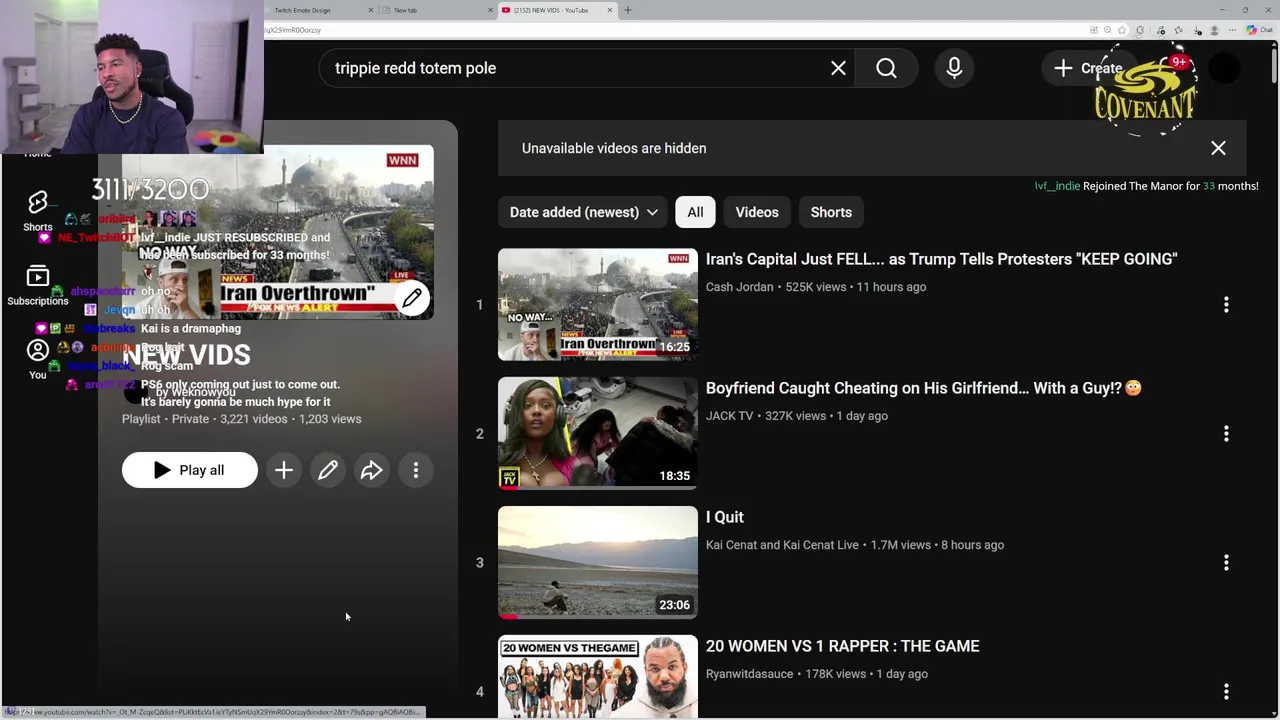Add videos to playlist with plus icon

pyautogui.click(x=284, y=470)
